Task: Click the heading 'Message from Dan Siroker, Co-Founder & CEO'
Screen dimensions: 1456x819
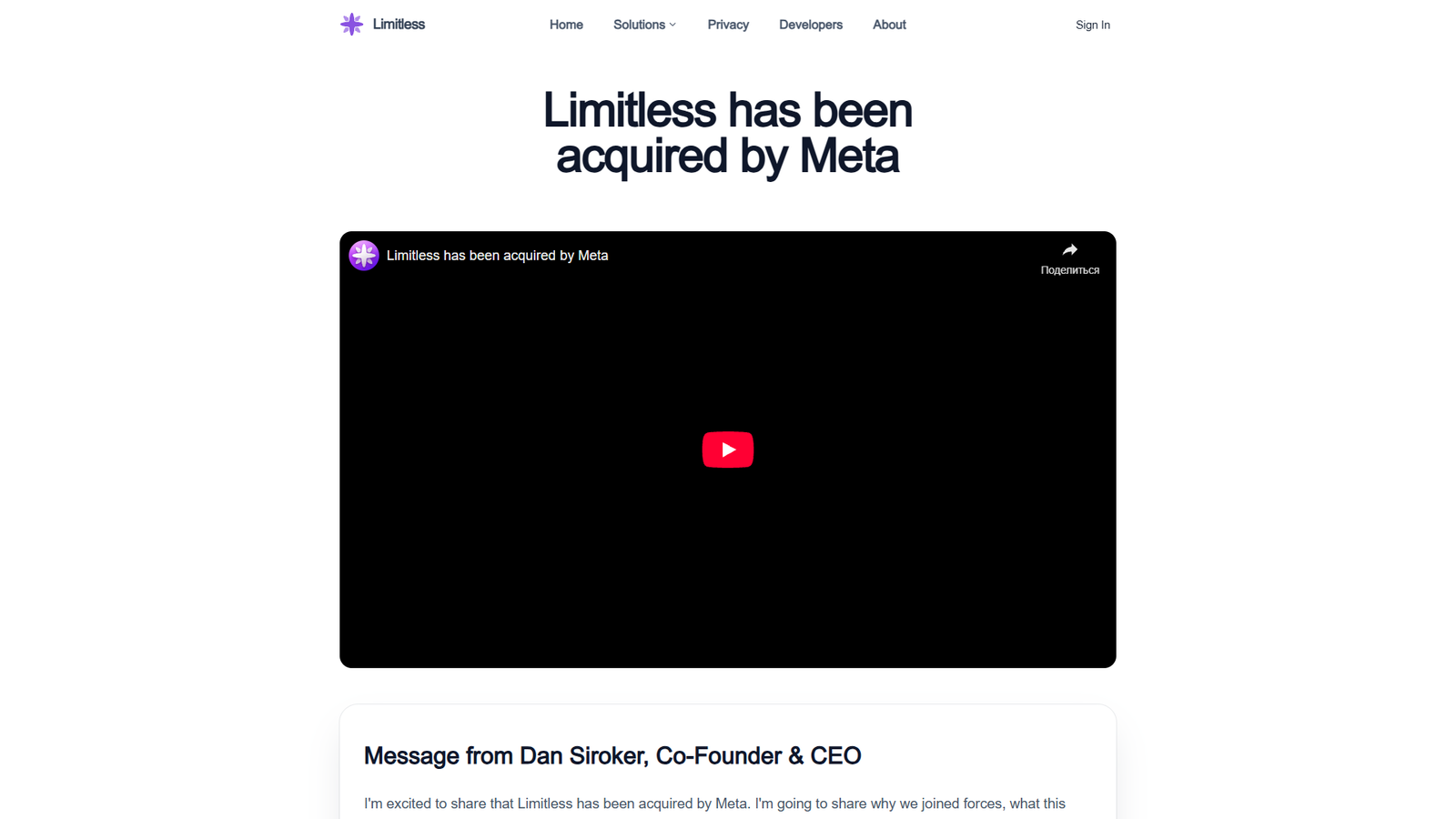Action: click(612, 755)
